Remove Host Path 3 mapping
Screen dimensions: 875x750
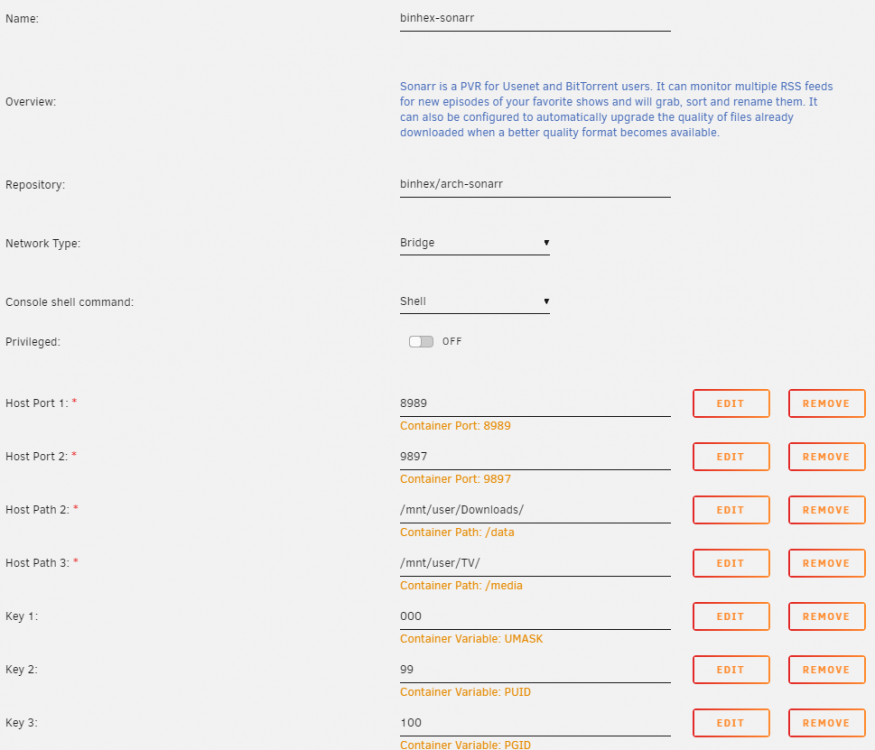click(x=826, y=563)
